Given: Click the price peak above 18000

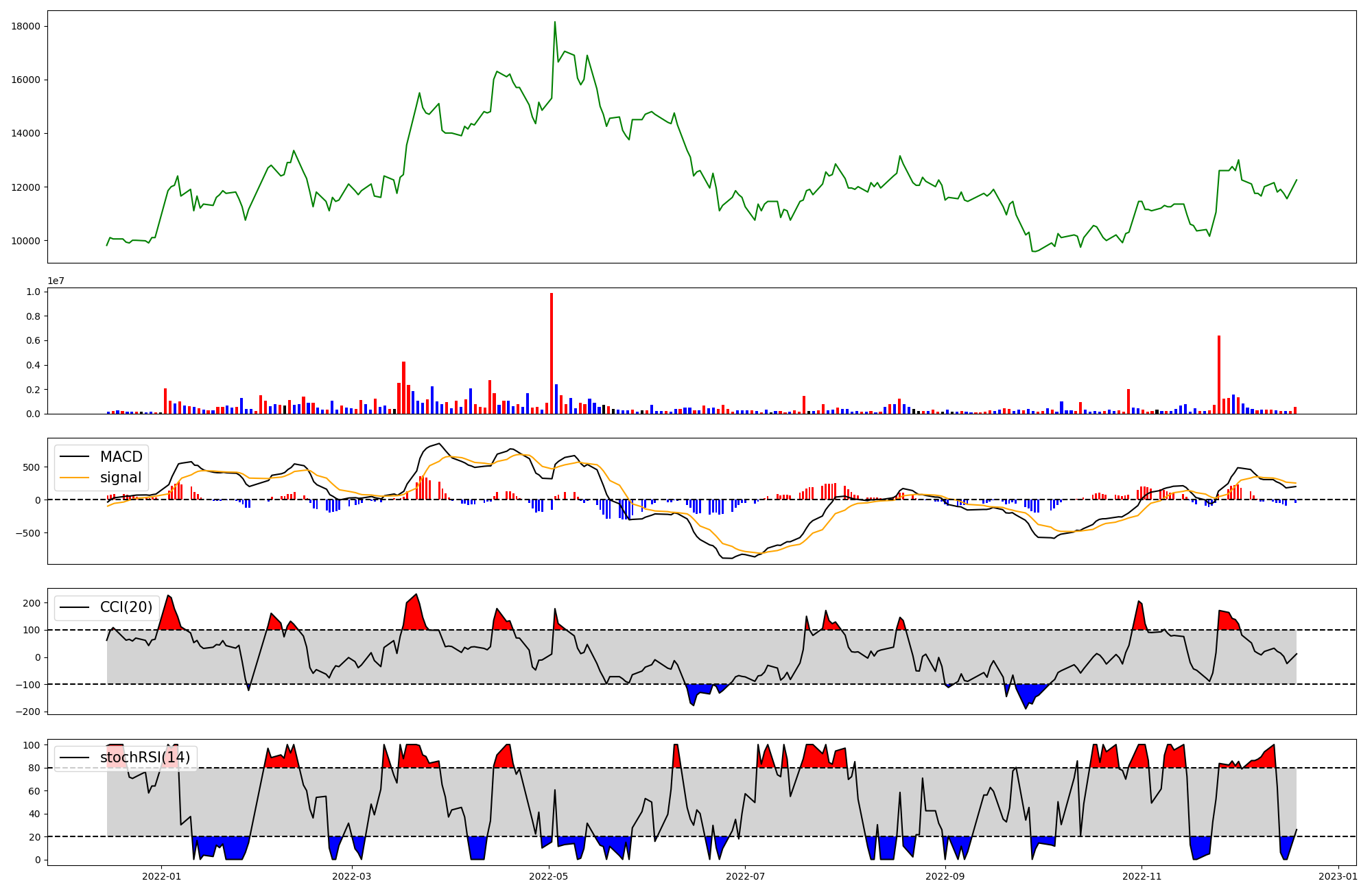Looking at the screenshot, I should [x=555, y=22].
